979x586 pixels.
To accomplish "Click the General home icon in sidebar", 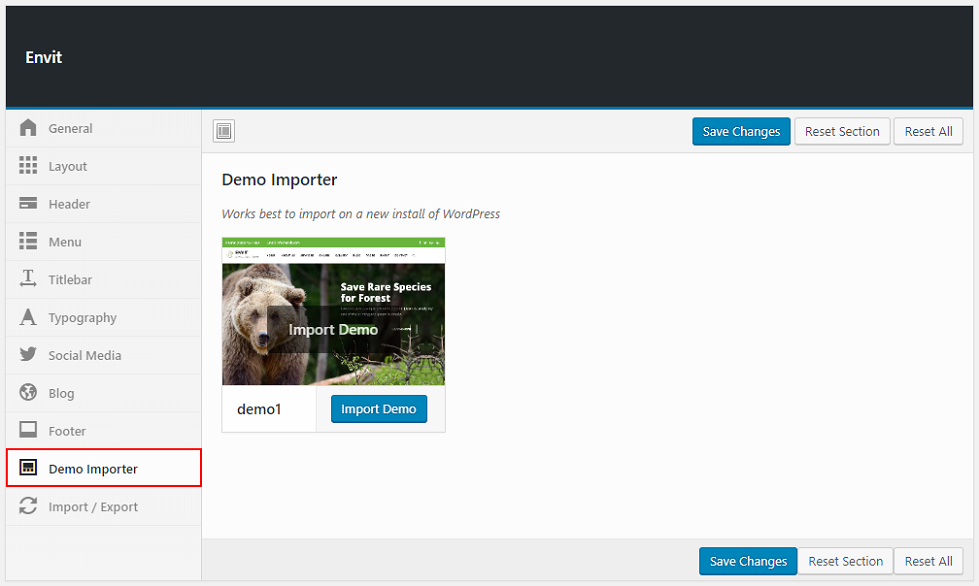I will (x=28, y=128).
